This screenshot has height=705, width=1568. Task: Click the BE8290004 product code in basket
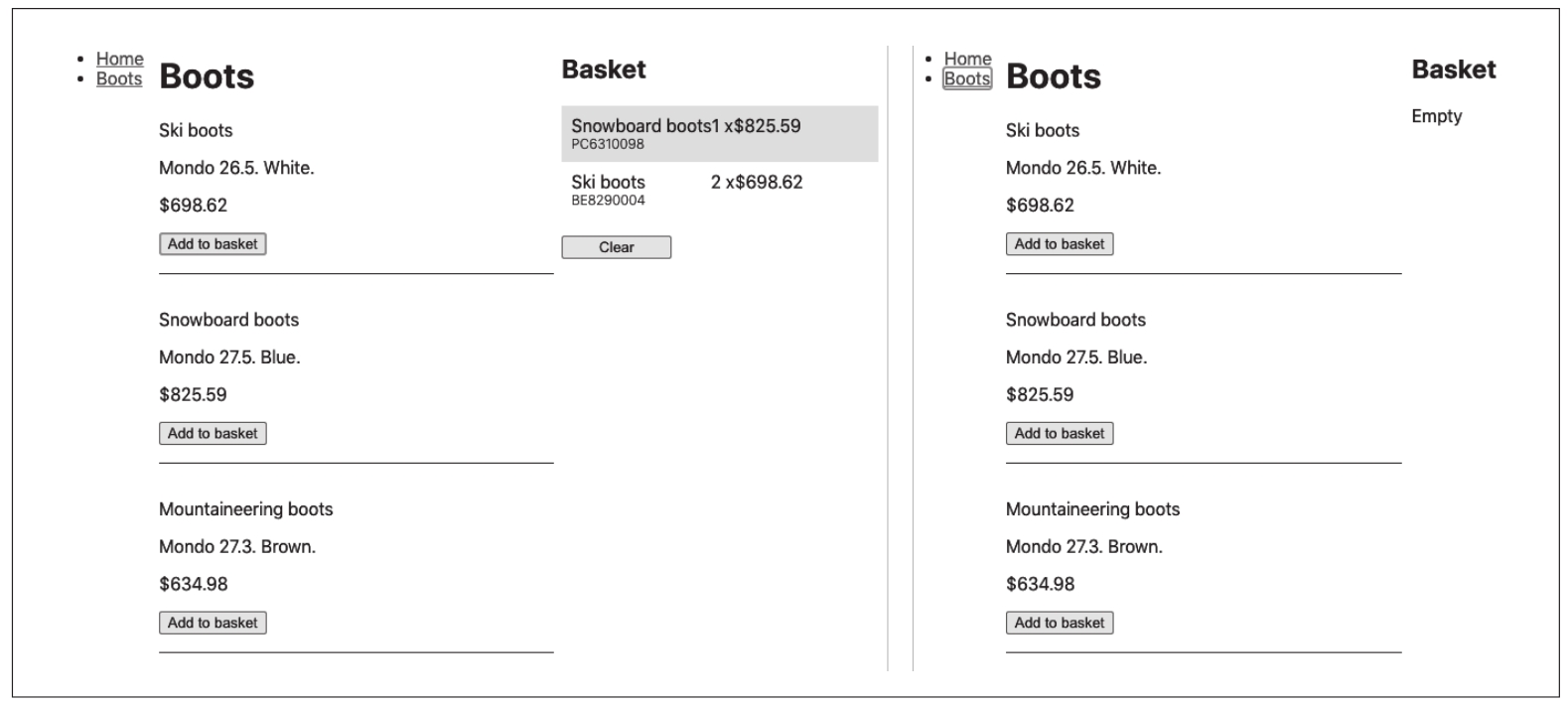click(608, 201)
